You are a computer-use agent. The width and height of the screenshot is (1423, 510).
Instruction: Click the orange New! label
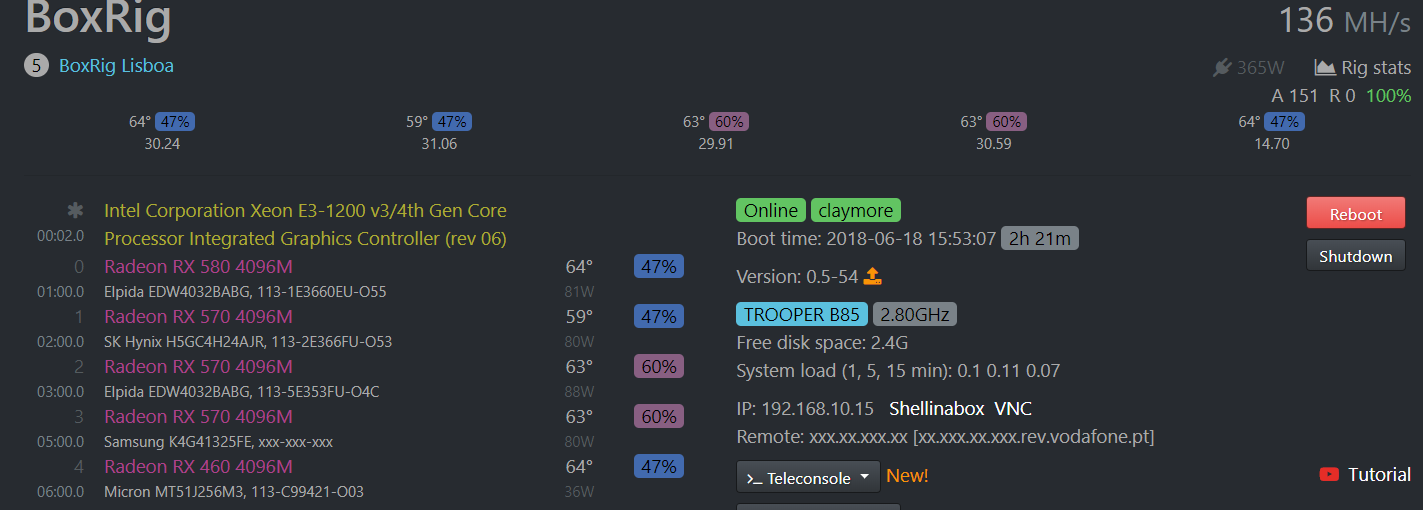point(907,476)
